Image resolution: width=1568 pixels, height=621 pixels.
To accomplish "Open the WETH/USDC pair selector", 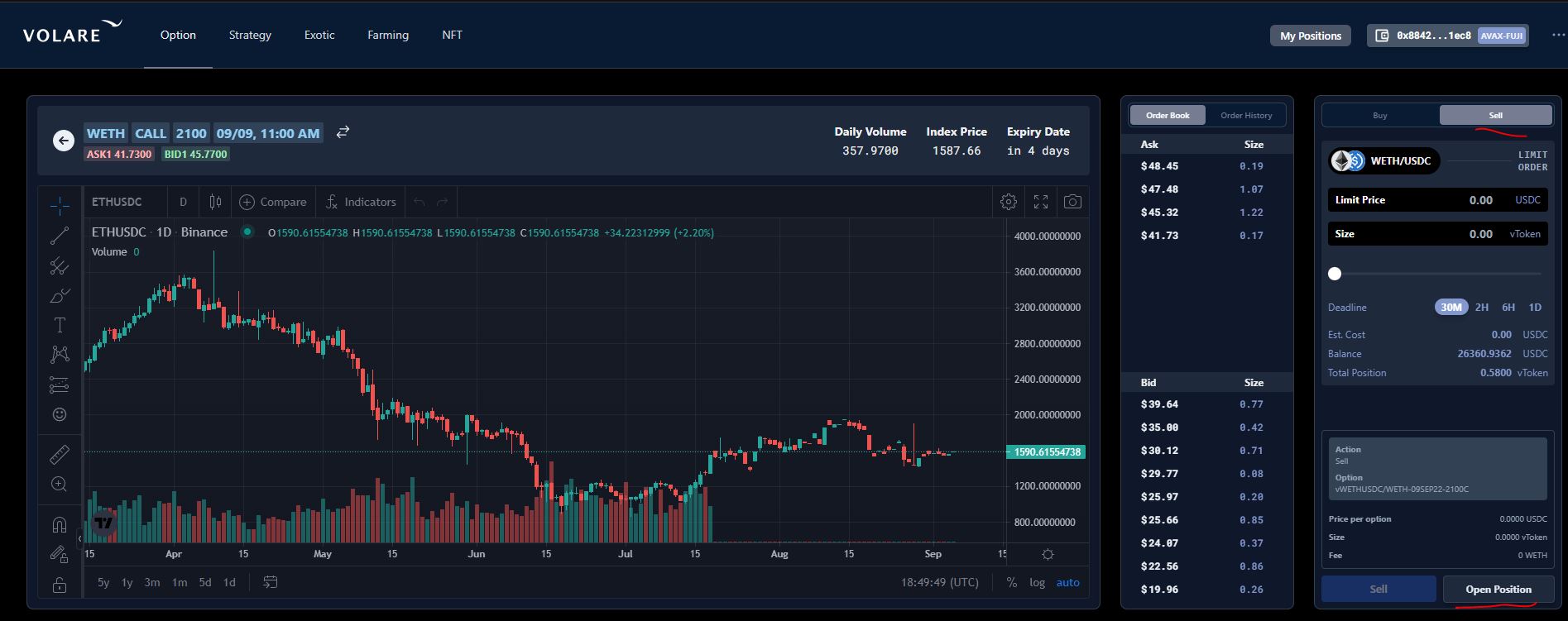I will (1384, 160).
